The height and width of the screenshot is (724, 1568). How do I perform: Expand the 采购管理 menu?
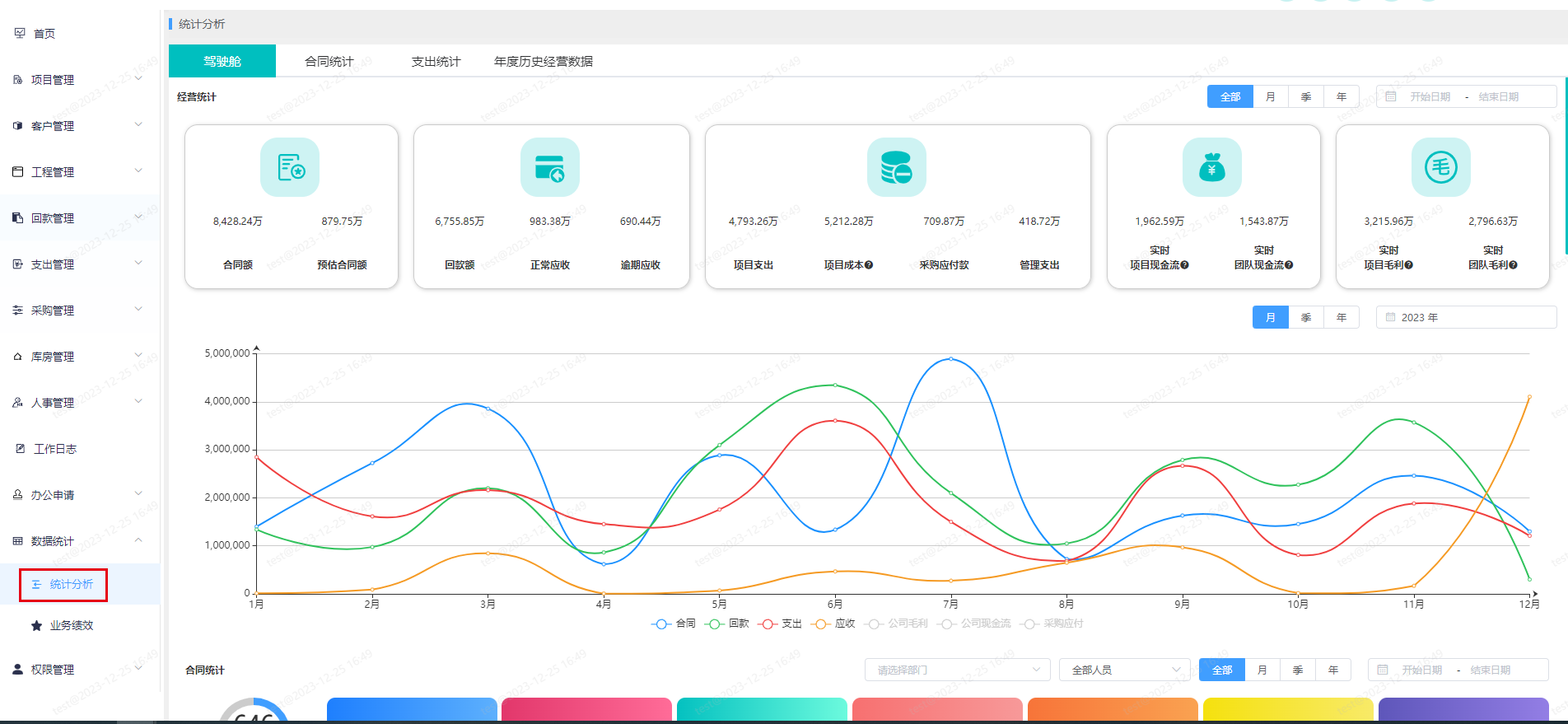[138, 310]
